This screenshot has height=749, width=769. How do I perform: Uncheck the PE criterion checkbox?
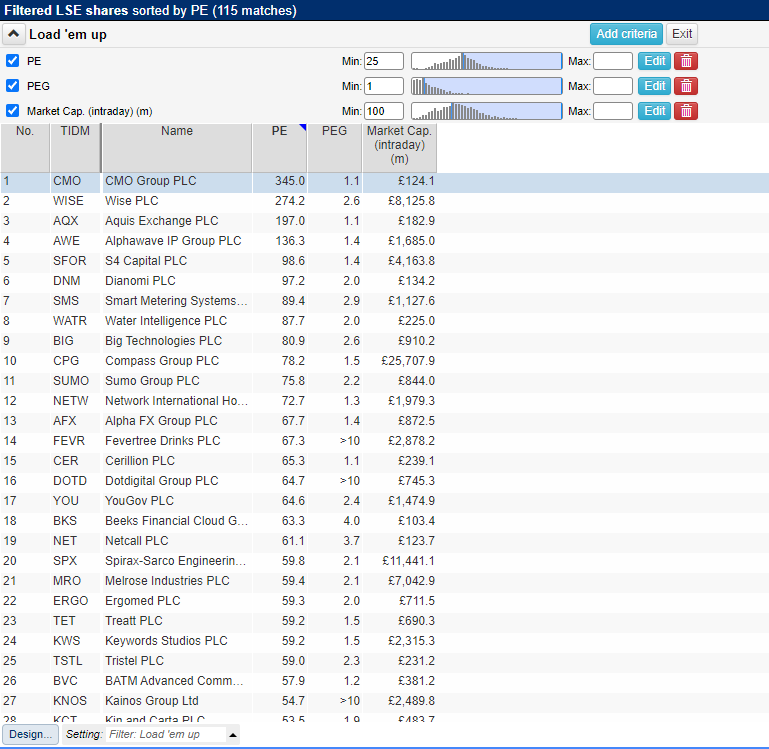click(x=12, y=61)
